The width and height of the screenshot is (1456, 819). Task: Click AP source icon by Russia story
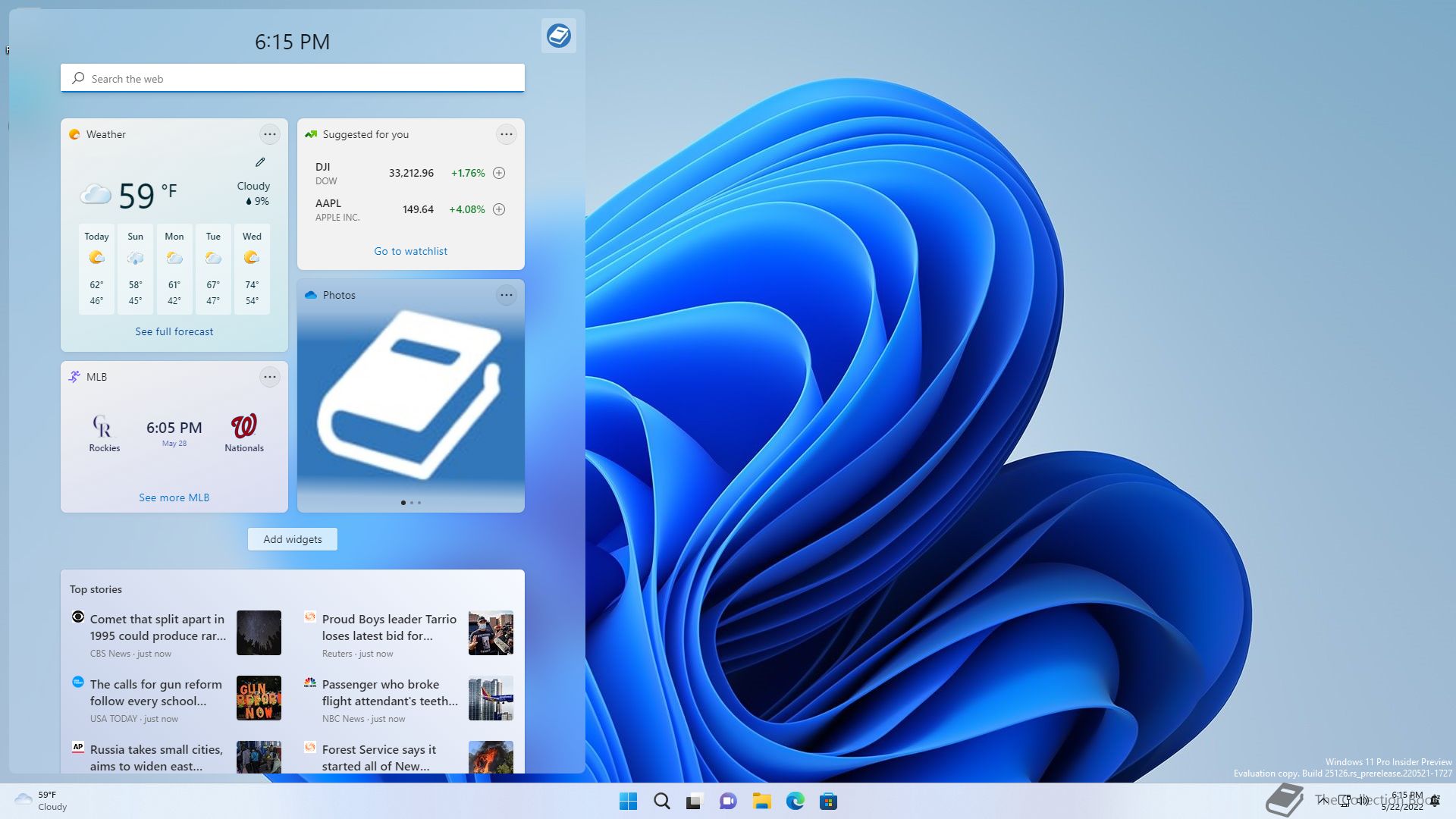point(78,747)
